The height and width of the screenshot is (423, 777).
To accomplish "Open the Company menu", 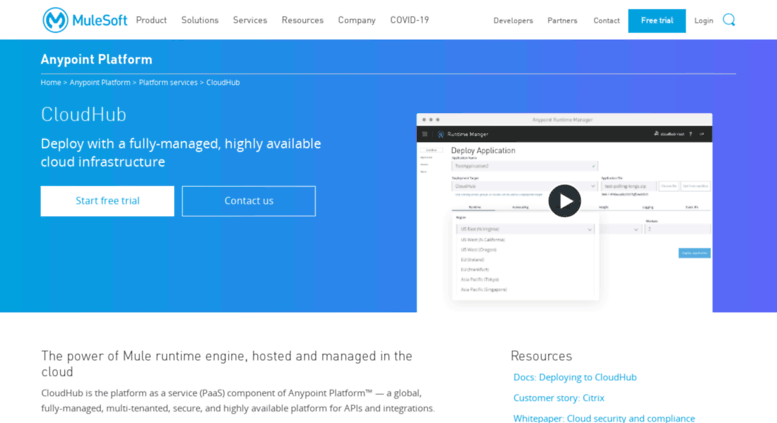I will click(x=357, y=20).
